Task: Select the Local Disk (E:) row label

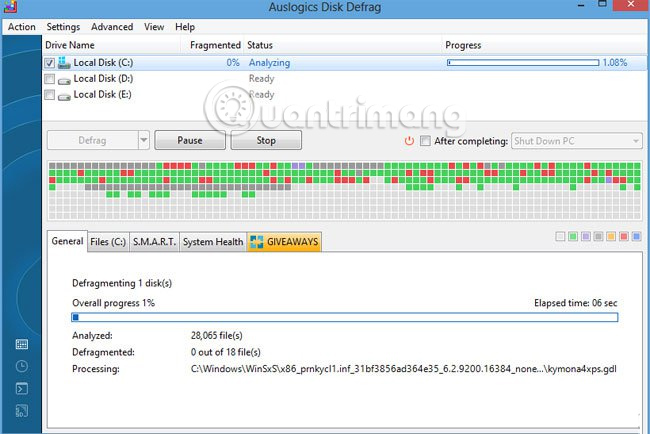Action: point(102,94)
